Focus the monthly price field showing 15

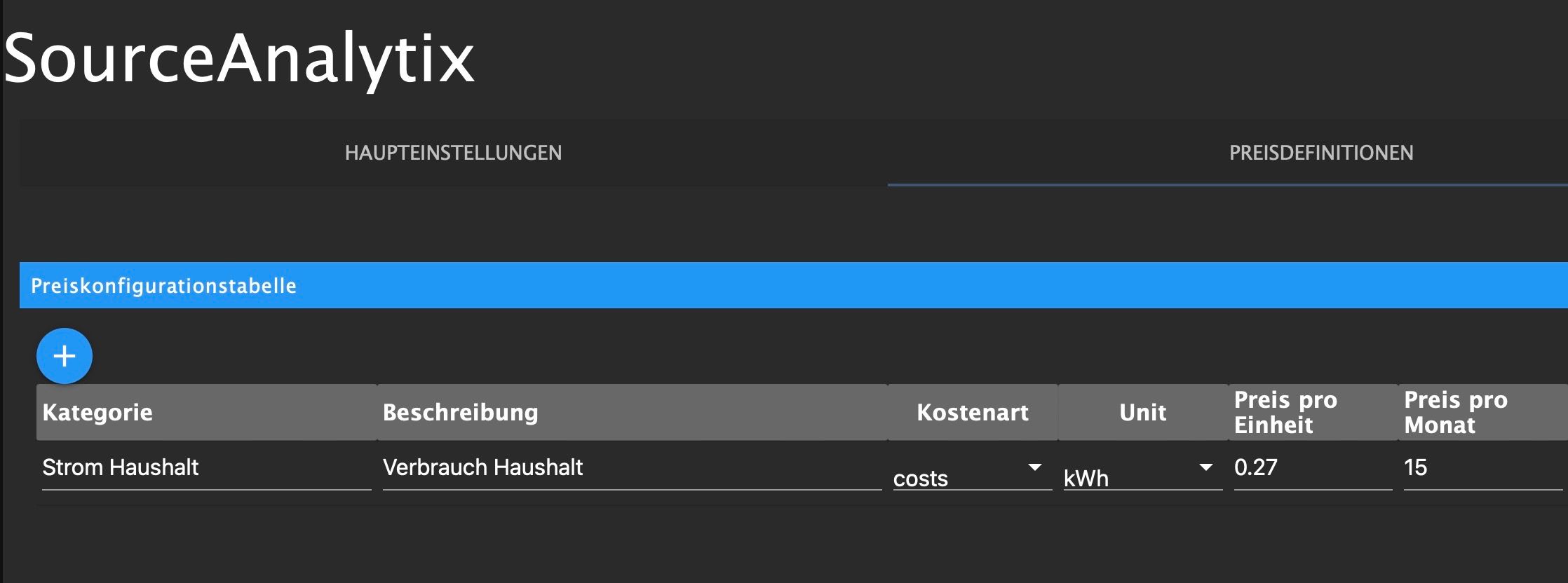click(1482, 467)
